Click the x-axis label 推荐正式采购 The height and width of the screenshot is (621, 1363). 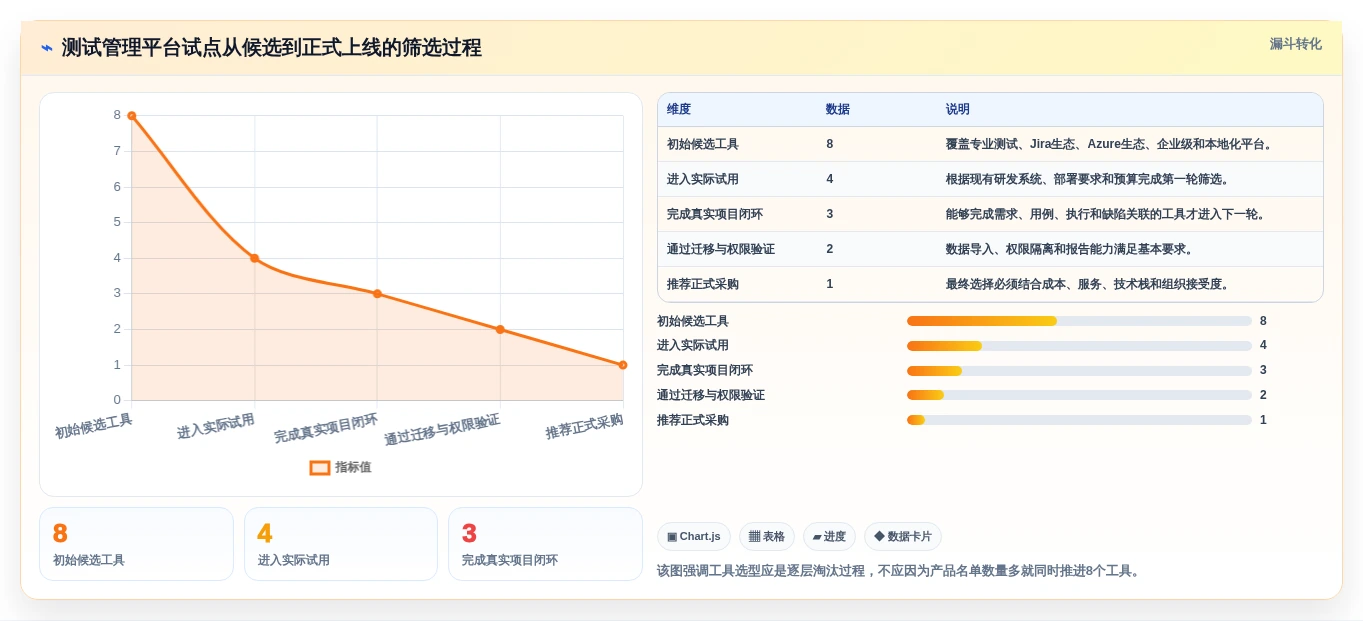coord(584,426)
